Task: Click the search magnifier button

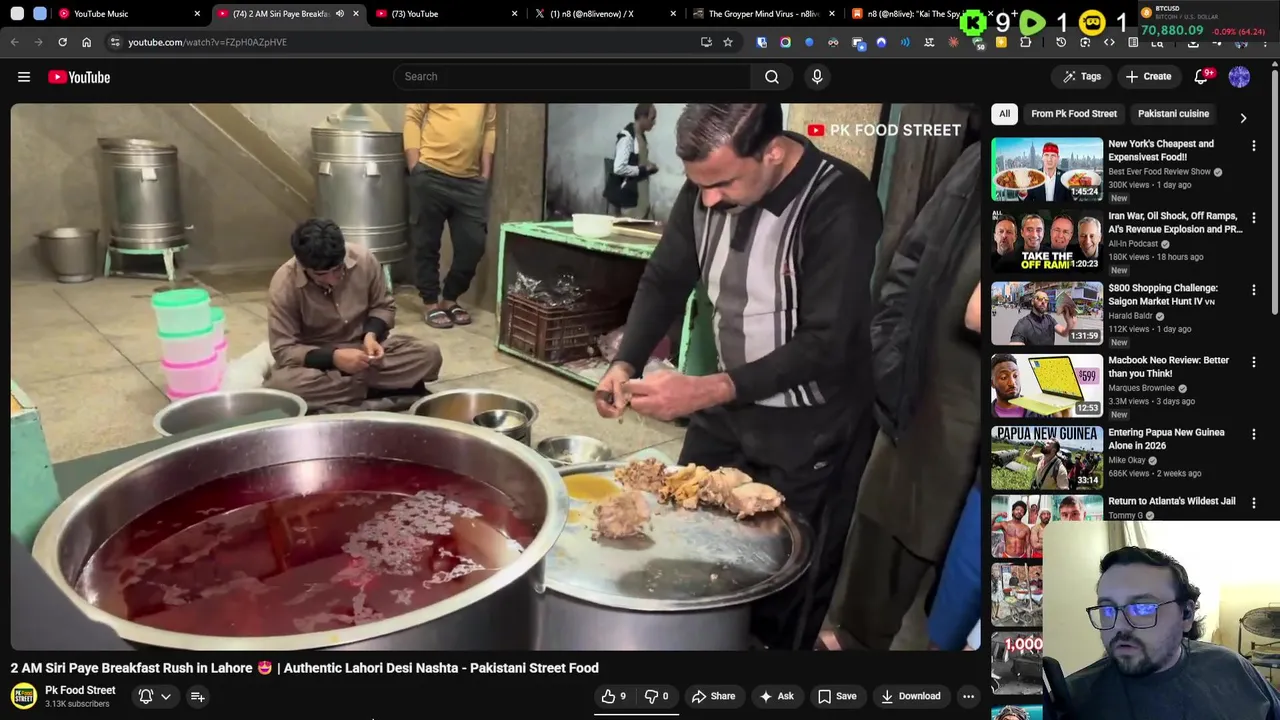Action: click(x=772, y=77)
